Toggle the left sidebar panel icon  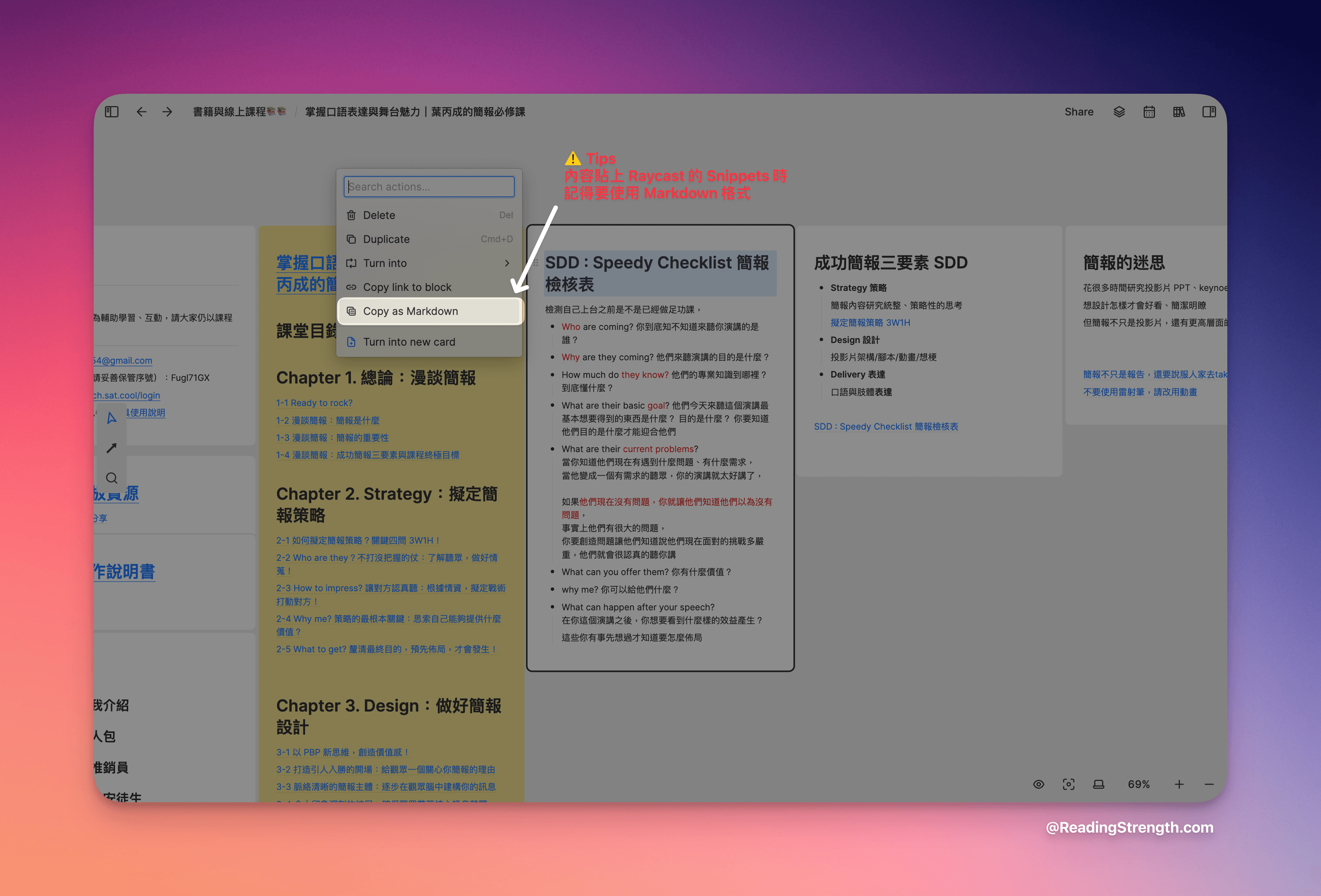[111, 112]
